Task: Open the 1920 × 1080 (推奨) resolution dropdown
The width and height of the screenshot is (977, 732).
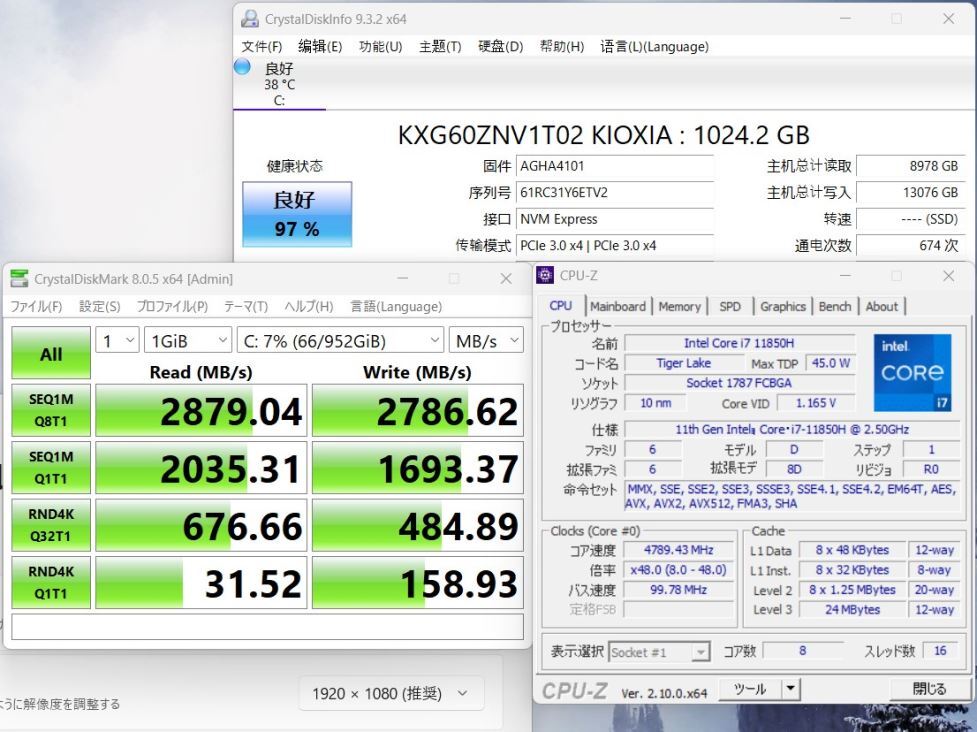Action: coord(391,693)
